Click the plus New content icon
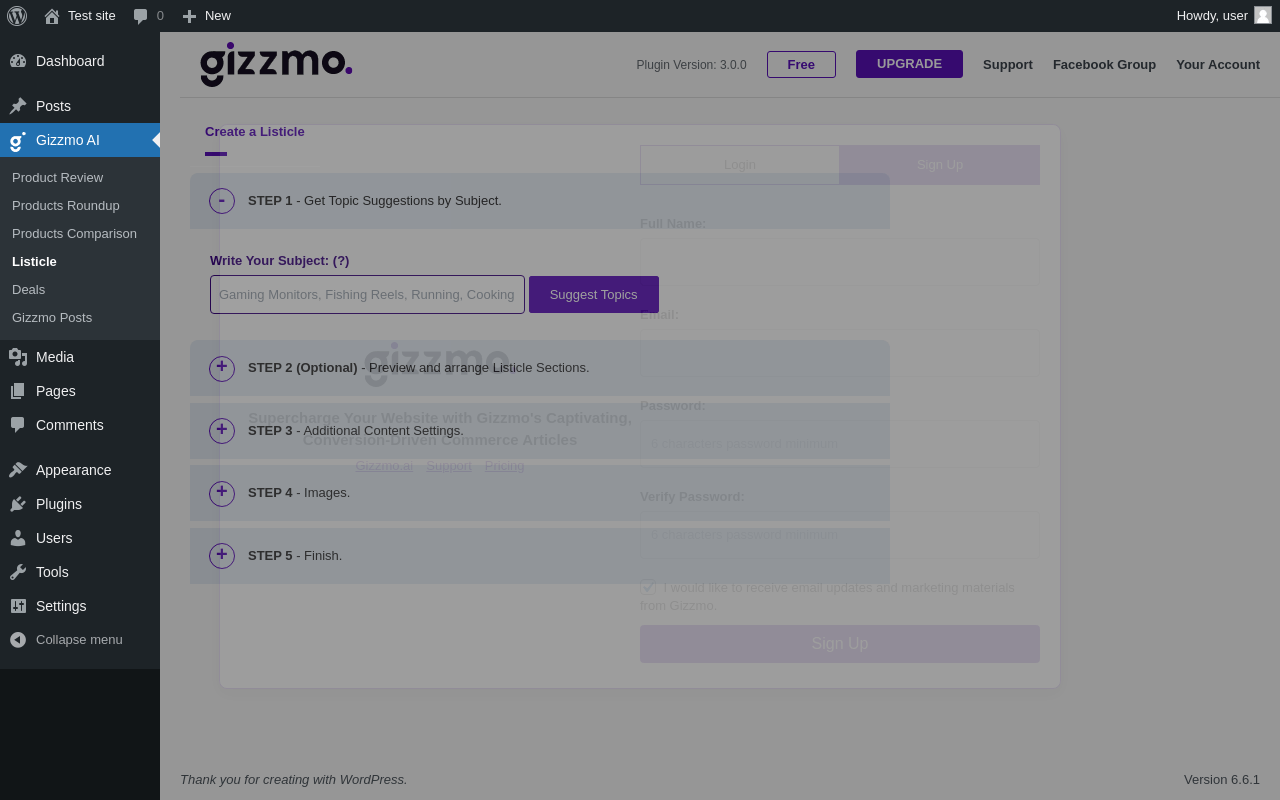Screen dimensions: 1280x800 tap(189, 16)
